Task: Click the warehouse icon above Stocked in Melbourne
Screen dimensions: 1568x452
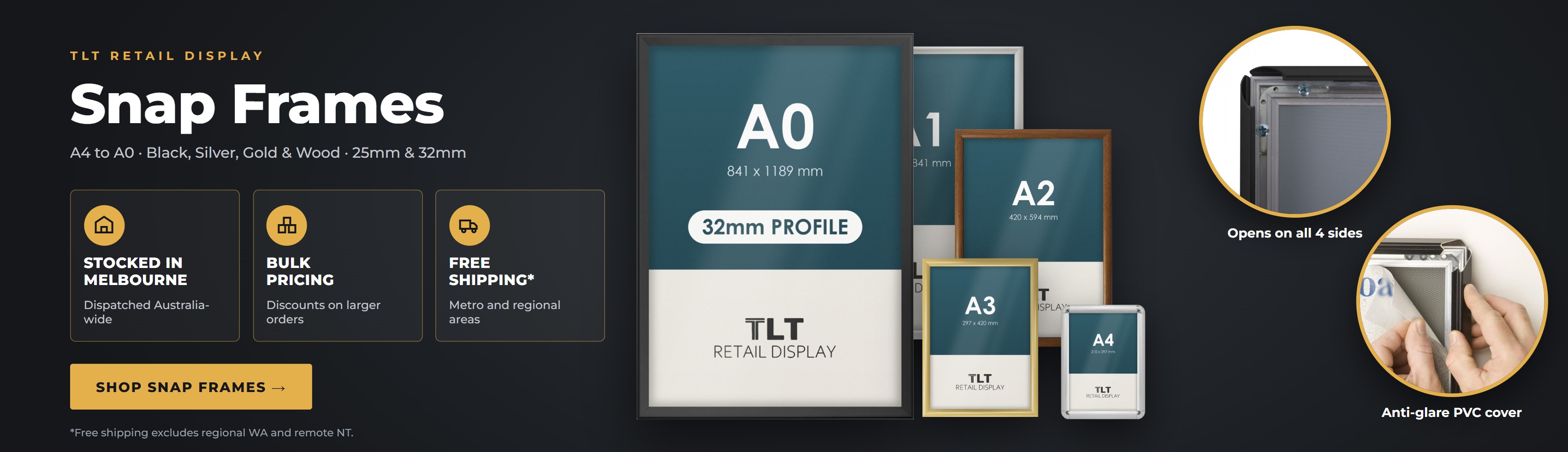Action: click(x=104, y=226)
